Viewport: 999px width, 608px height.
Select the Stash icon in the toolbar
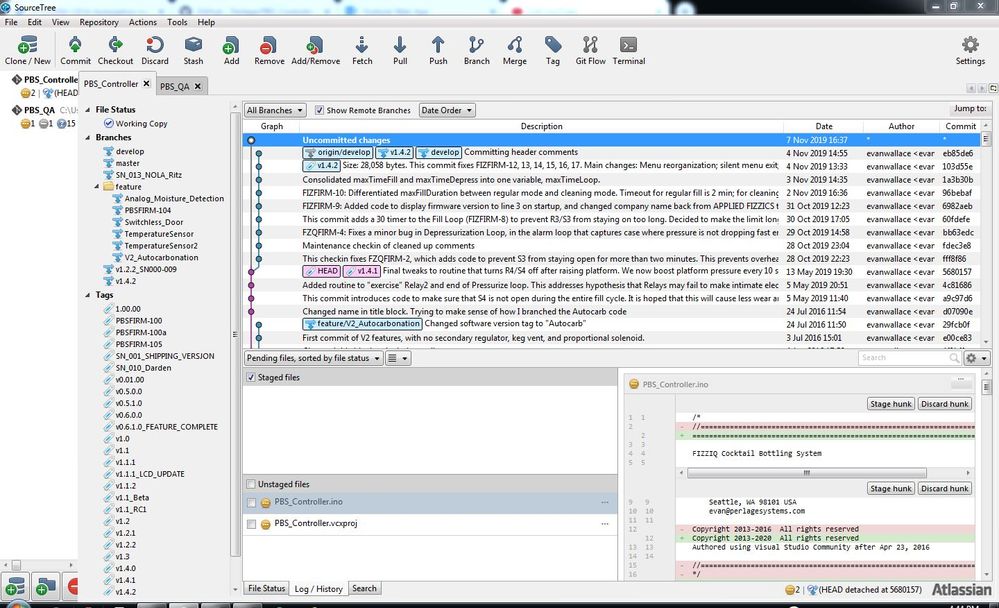[193, 47]
